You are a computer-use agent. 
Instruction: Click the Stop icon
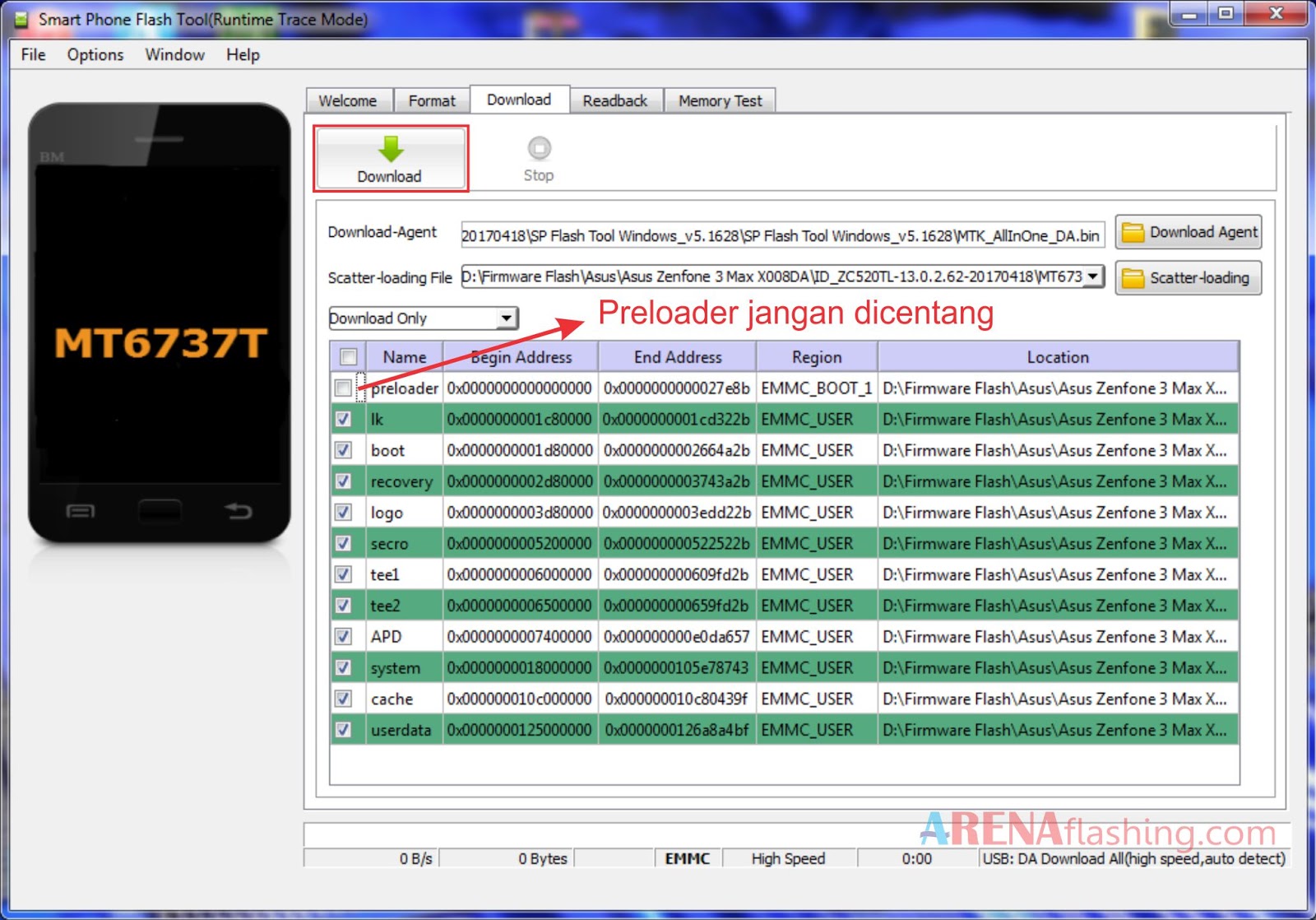pyautogui.click(x=539, y=149)
